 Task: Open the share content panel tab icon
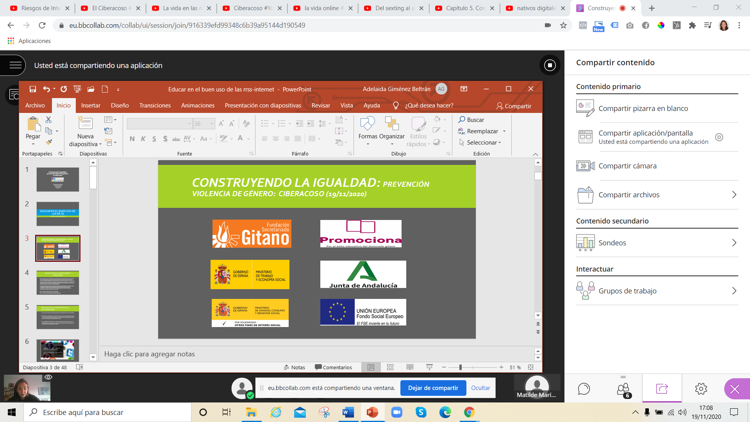[x=662, y=389]
